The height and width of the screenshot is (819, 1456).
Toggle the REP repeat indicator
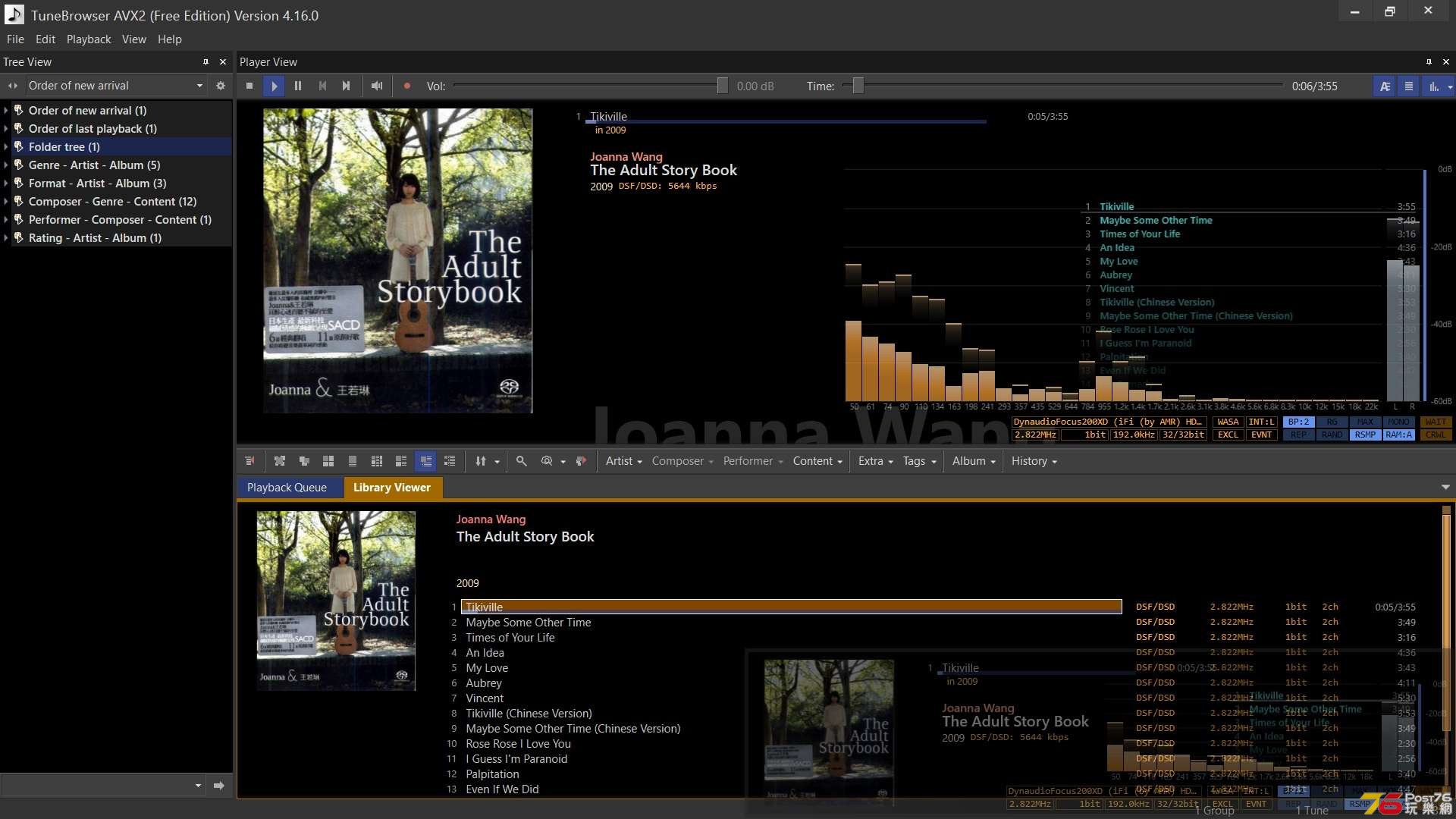coord(1298,435)
